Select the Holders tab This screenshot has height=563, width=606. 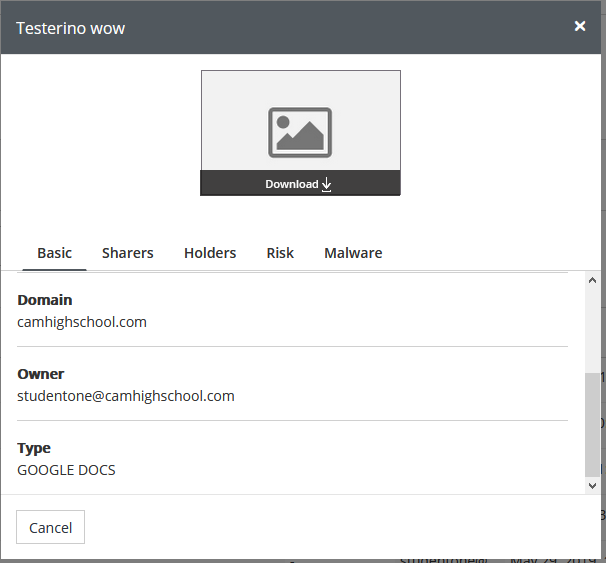[210, 253]
